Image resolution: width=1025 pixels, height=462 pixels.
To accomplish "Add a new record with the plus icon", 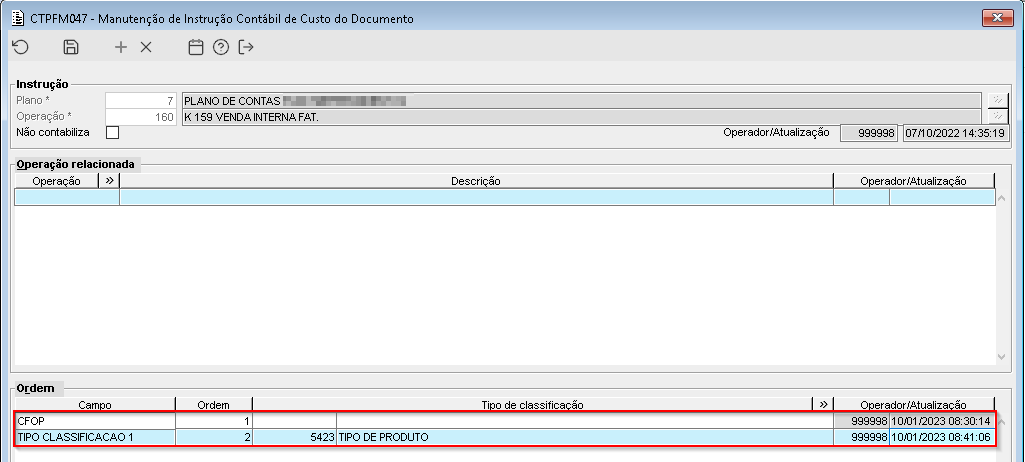I will coord(120,47).
